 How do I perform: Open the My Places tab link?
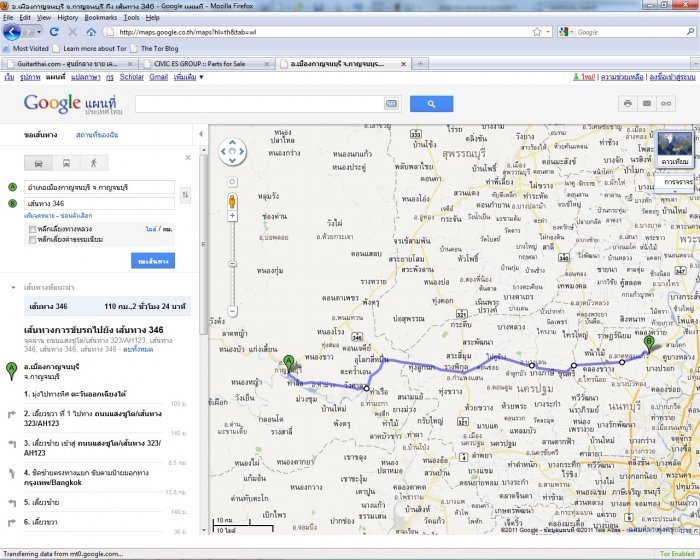click(x=97, y=135)
